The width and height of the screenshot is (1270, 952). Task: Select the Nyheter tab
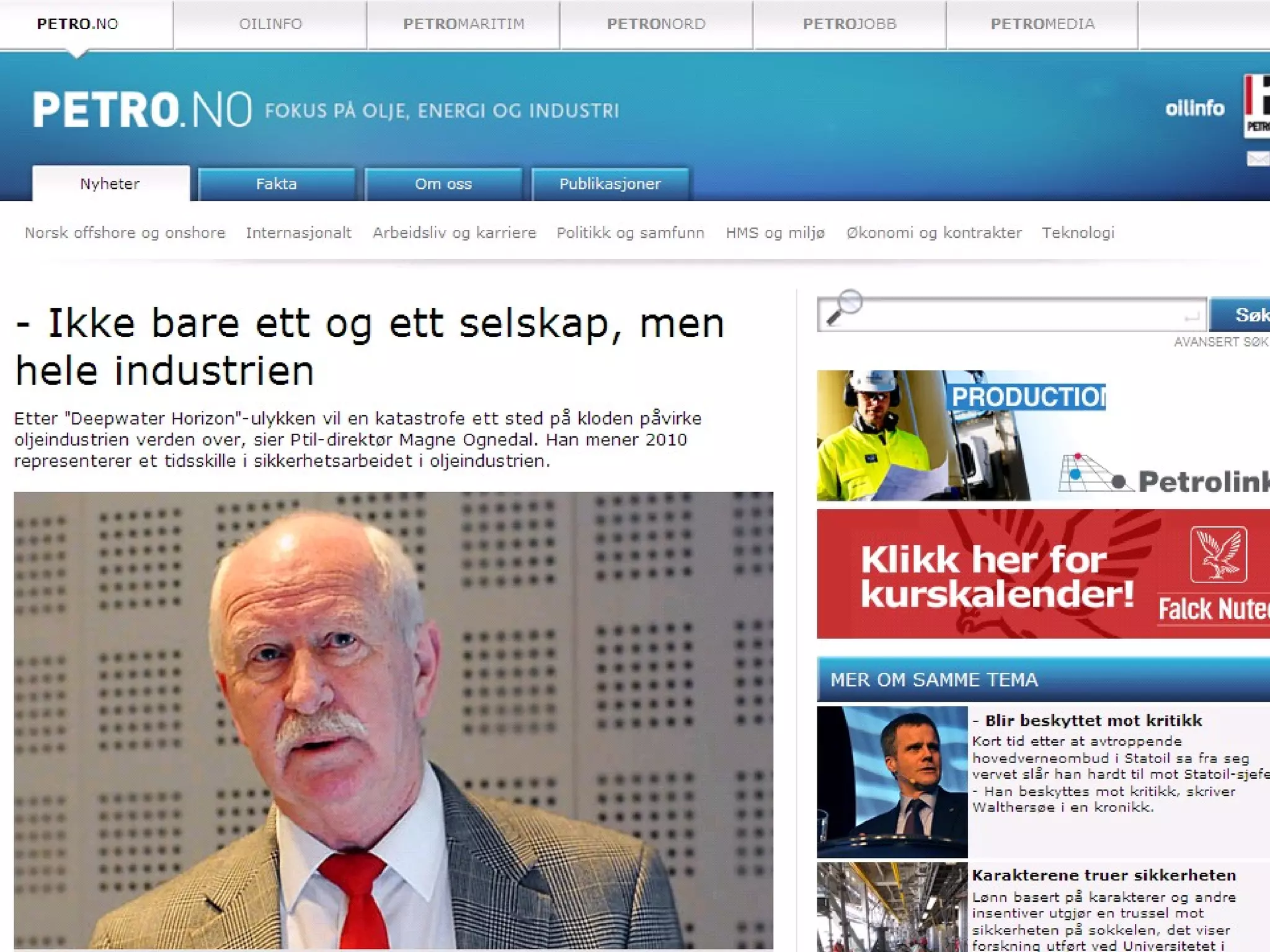click(110, 184)
